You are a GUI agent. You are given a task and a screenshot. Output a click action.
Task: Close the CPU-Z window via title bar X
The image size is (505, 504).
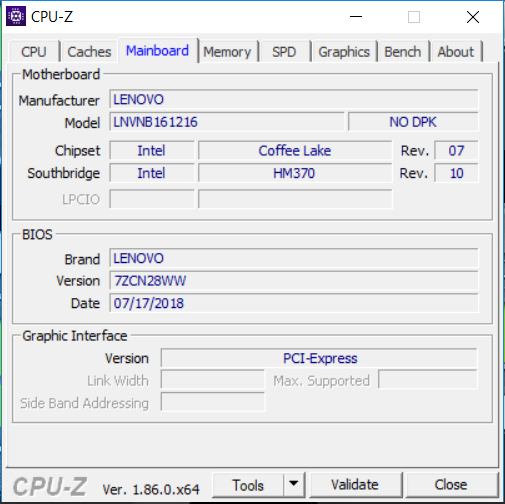(x=473, y=17)
